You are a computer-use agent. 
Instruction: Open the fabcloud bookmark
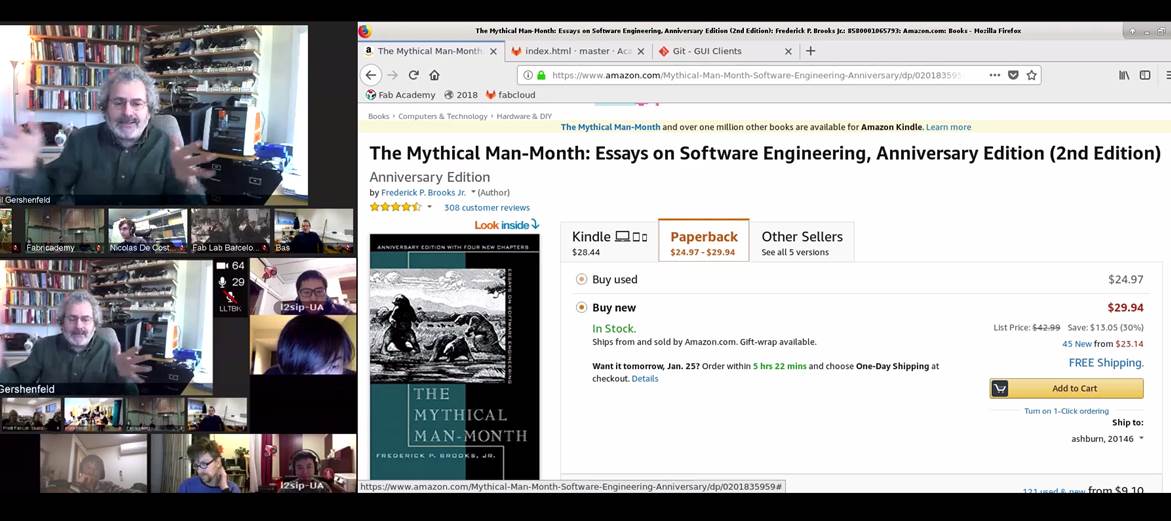[511, 95]
